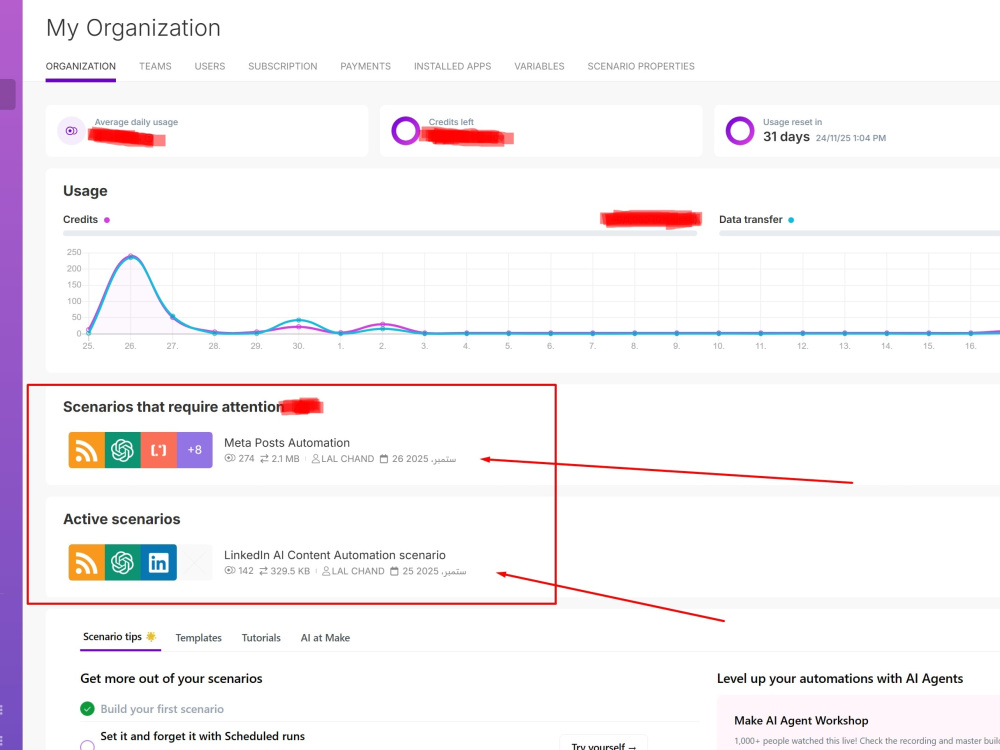Click the chart data point at day 27
The image size is (1000, 750).
click(x=172, y=316)
